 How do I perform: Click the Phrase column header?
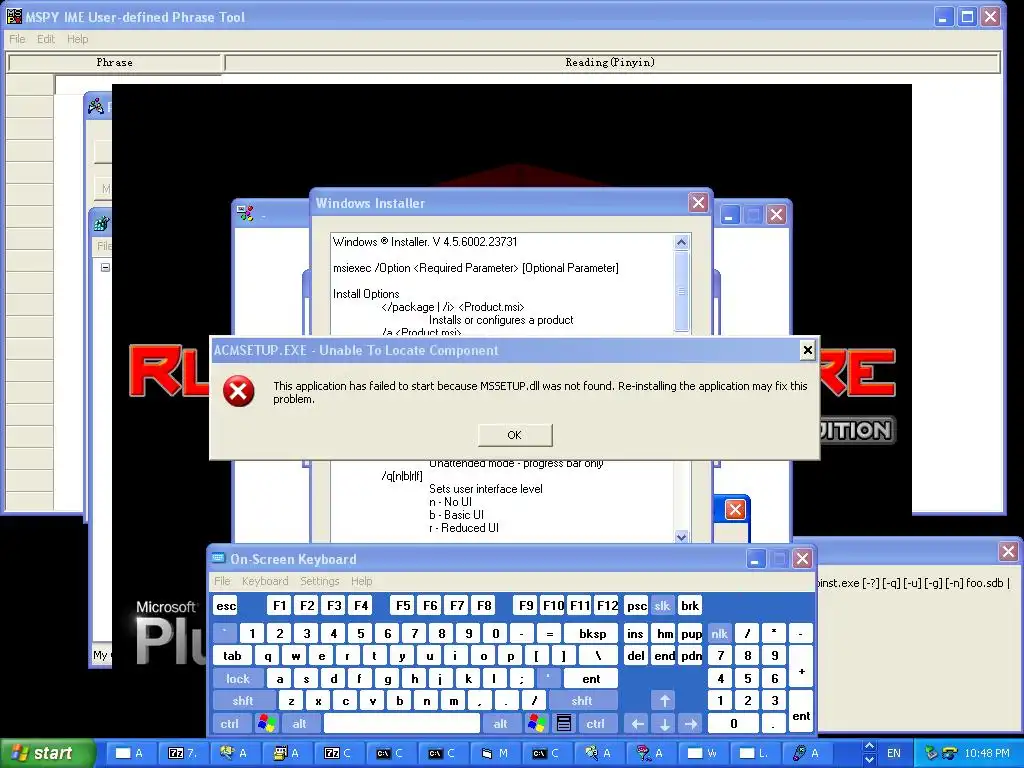click(114, 63)
